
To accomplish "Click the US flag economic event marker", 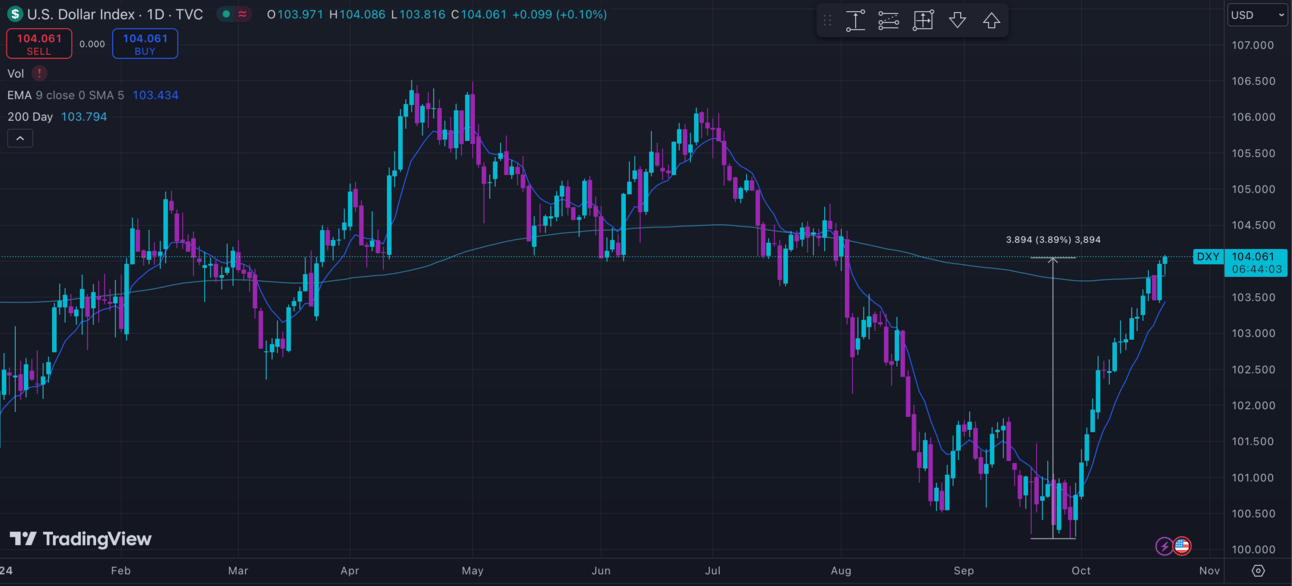I will tap(1181, 546).
